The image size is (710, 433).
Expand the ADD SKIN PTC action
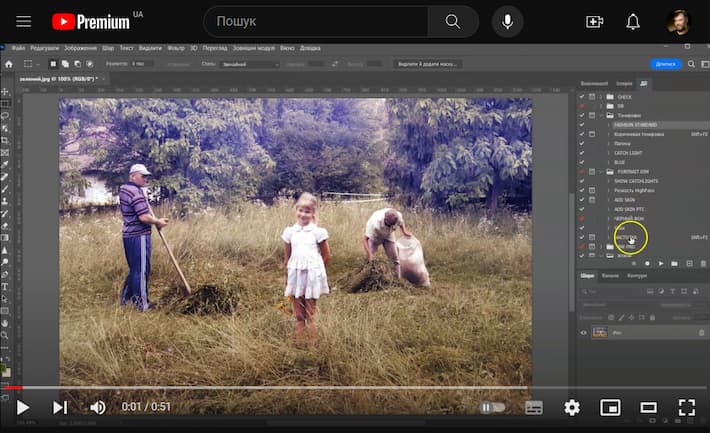tap(609, 209)
